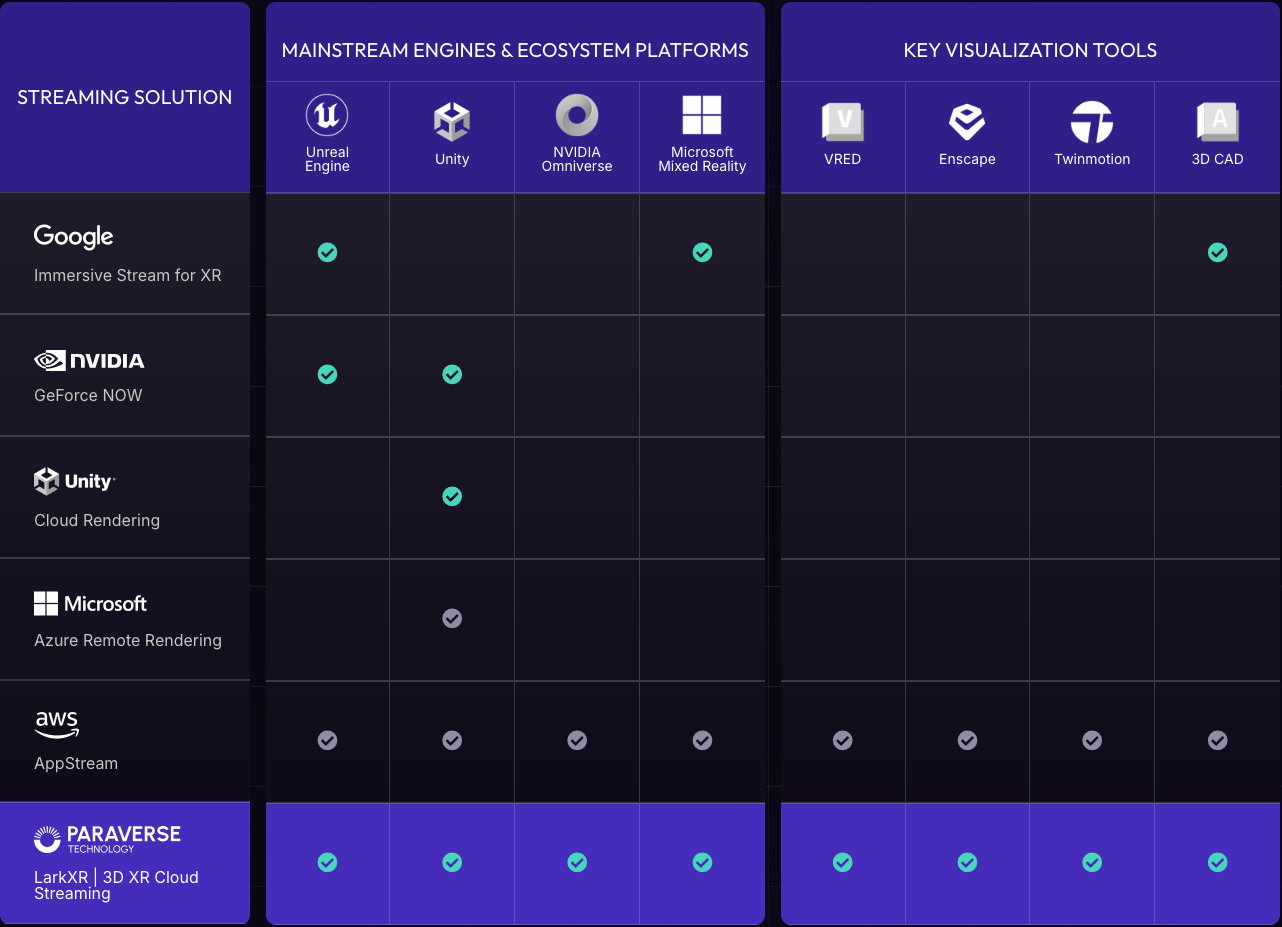Click the 'GeForce NOW' label
Image resolution: width=1282 pixels, height=927 pixels.
click(88, 395)
